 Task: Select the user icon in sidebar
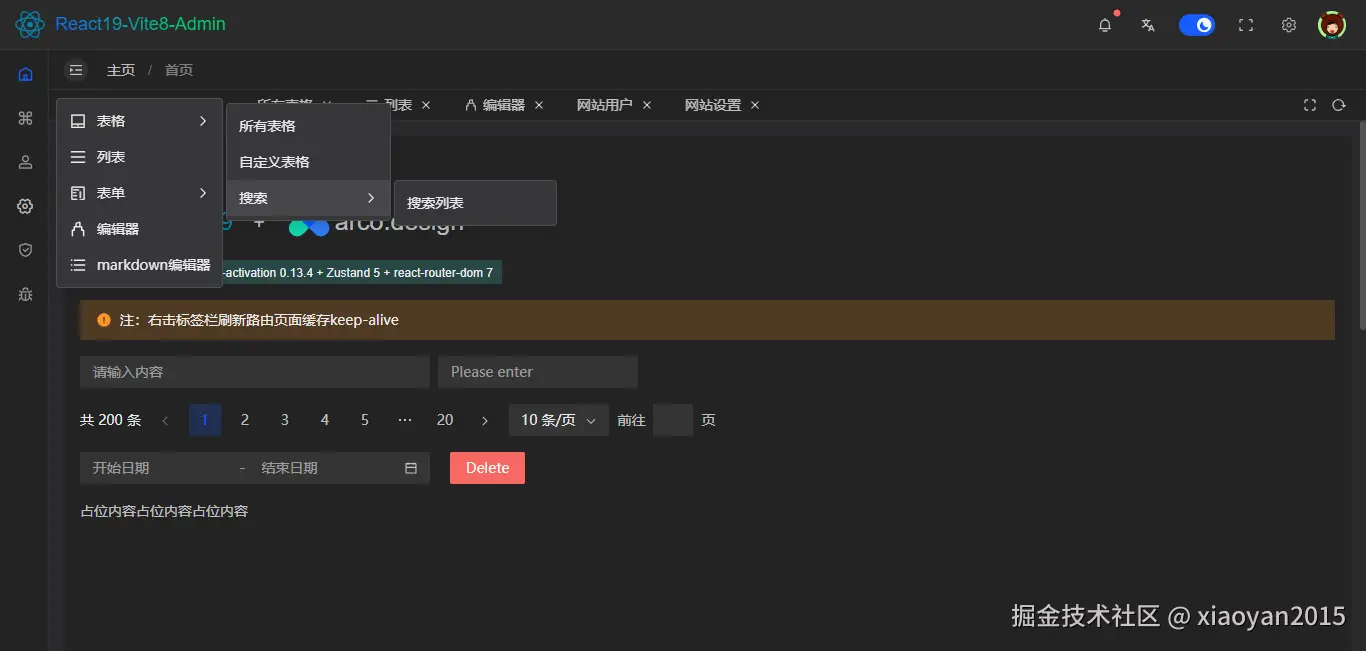coord(26,162)
